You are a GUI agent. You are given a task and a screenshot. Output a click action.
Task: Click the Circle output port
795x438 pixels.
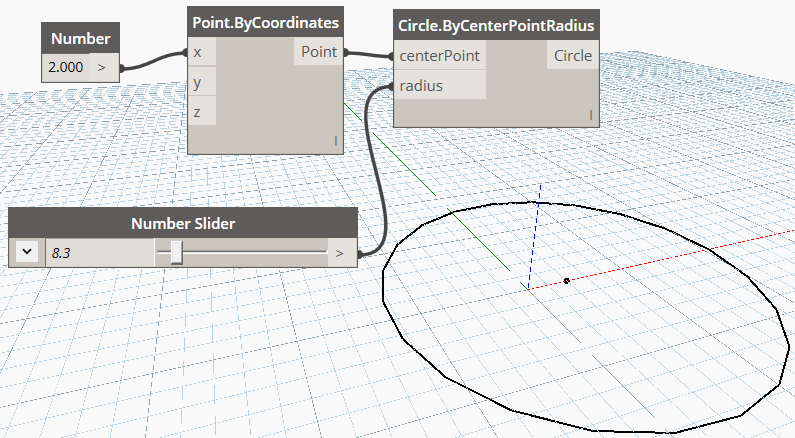click(573, 55)
